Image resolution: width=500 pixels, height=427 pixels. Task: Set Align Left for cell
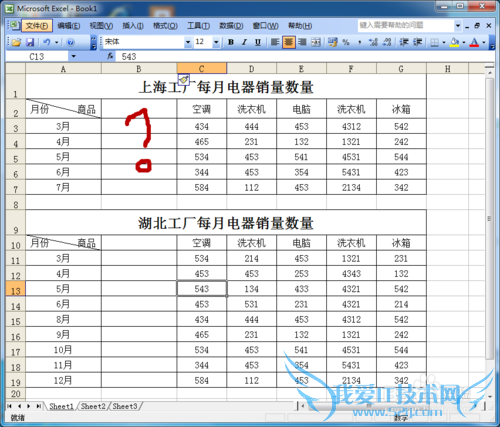tap(275, 42)
